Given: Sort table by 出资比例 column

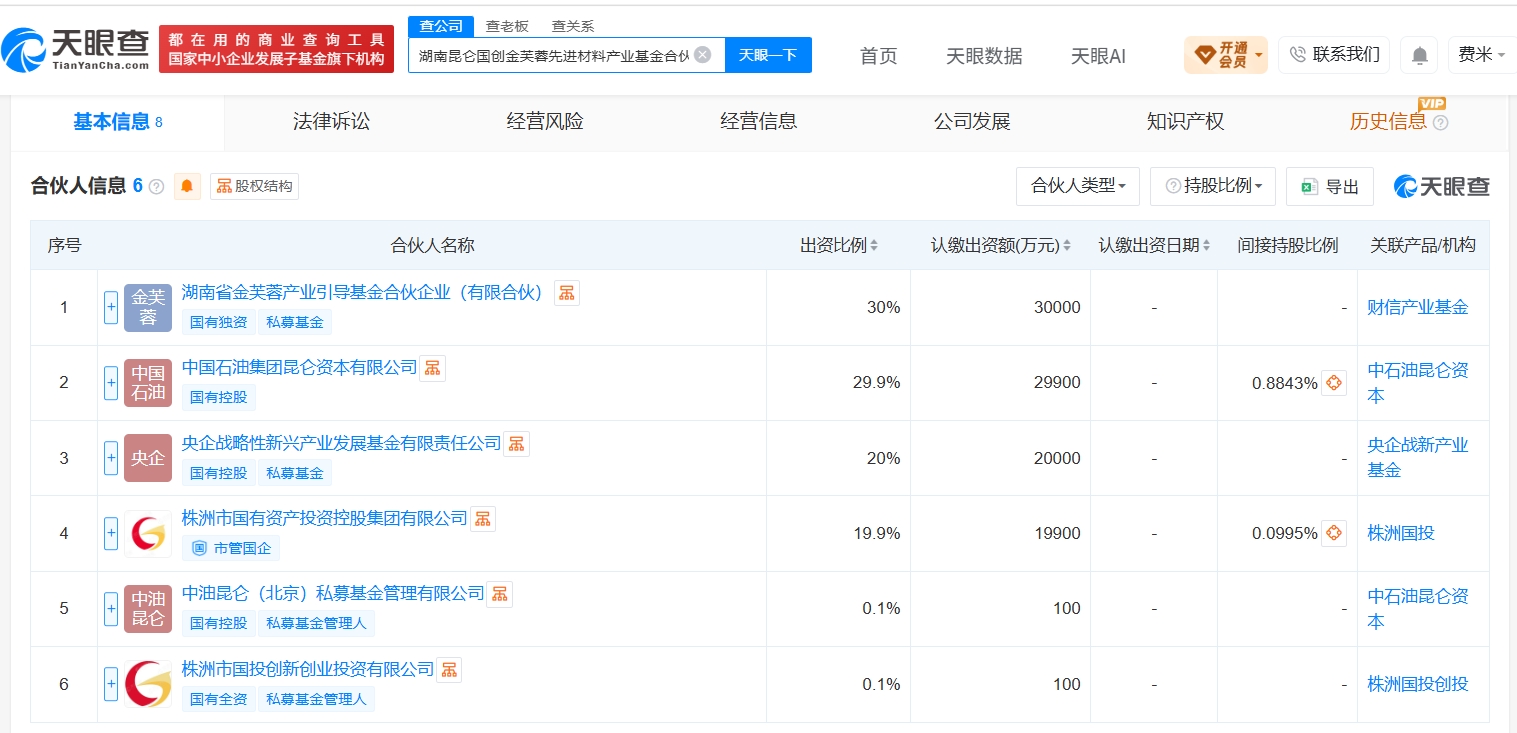Looking at the screenshot, I should click(839, 245).
